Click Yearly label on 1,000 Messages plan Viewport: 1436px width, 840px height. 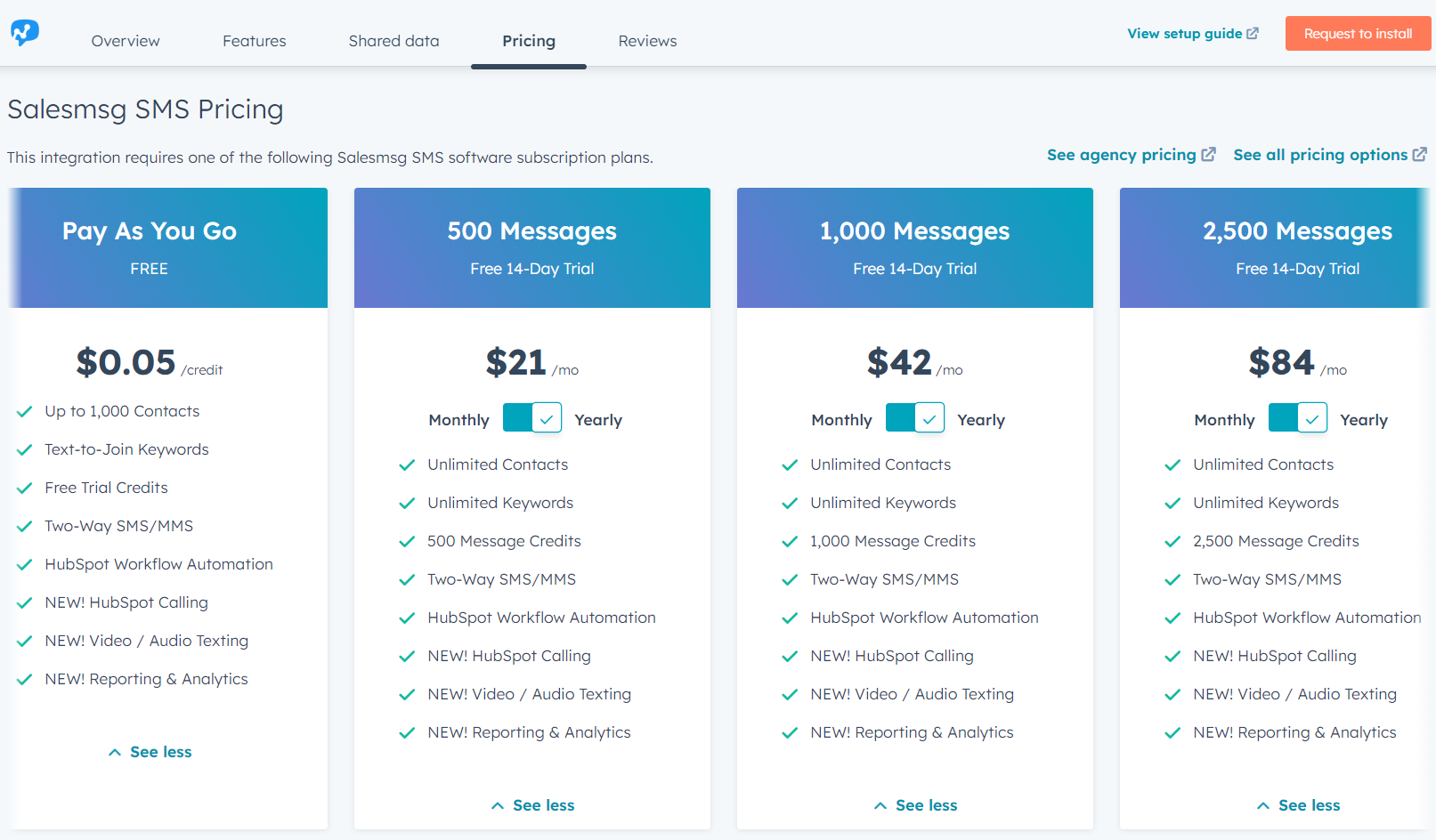(x=981, y=420)
